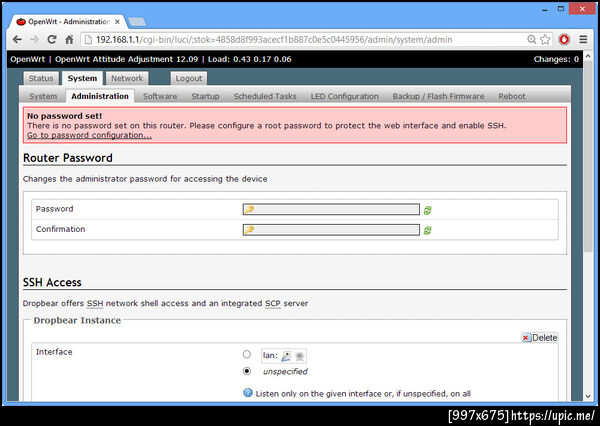Open the Reboot sub-tab
Viewport: 600px width, 426px height.
[x=512, y=96]
